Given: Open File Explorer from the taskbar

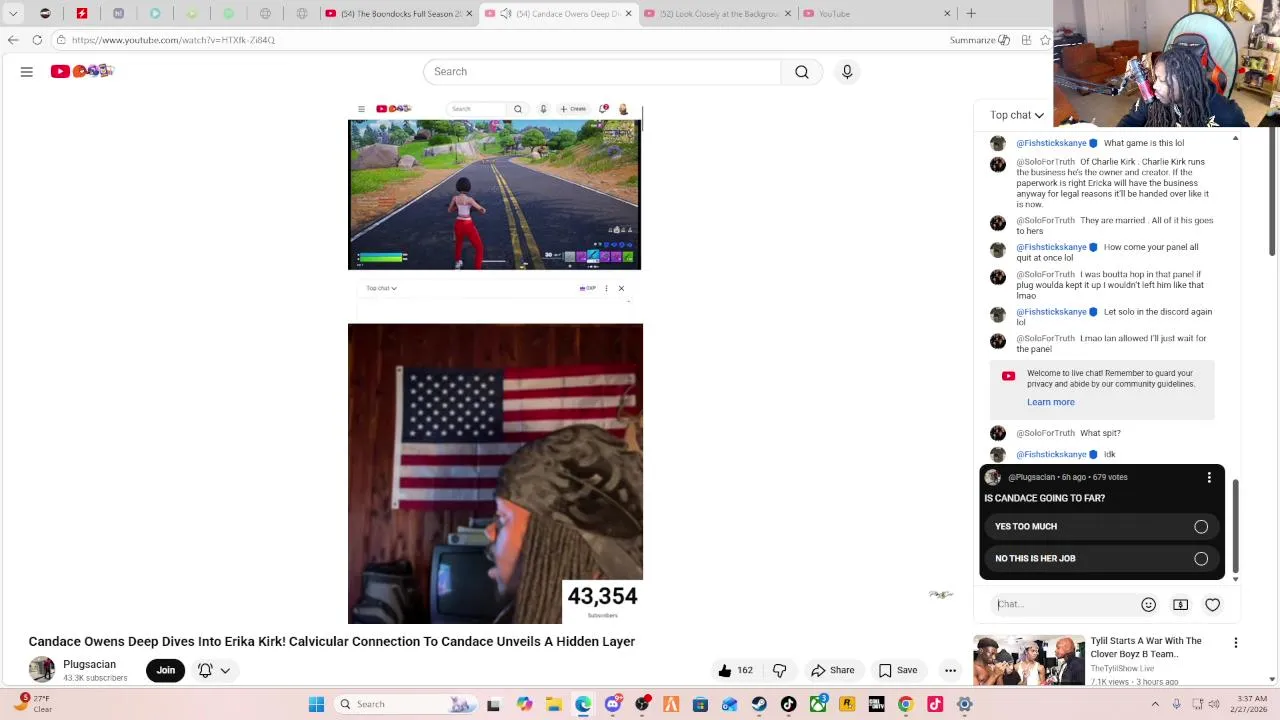Looking at the screenshot, I should pyautogui.click(x=554, y=704).
